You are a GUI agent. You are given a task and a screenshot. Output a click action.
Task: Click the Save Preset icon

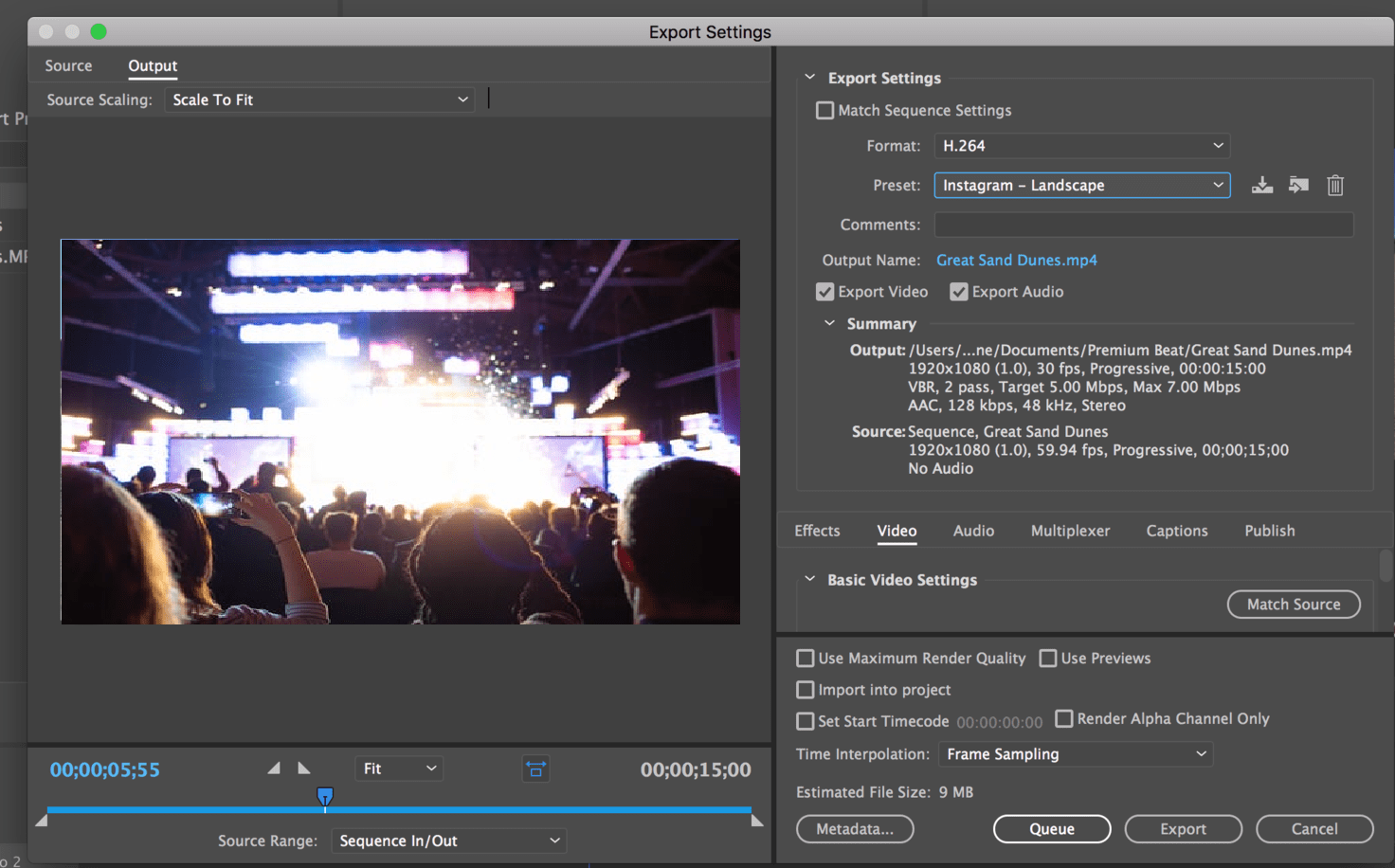pos(1261,186)
